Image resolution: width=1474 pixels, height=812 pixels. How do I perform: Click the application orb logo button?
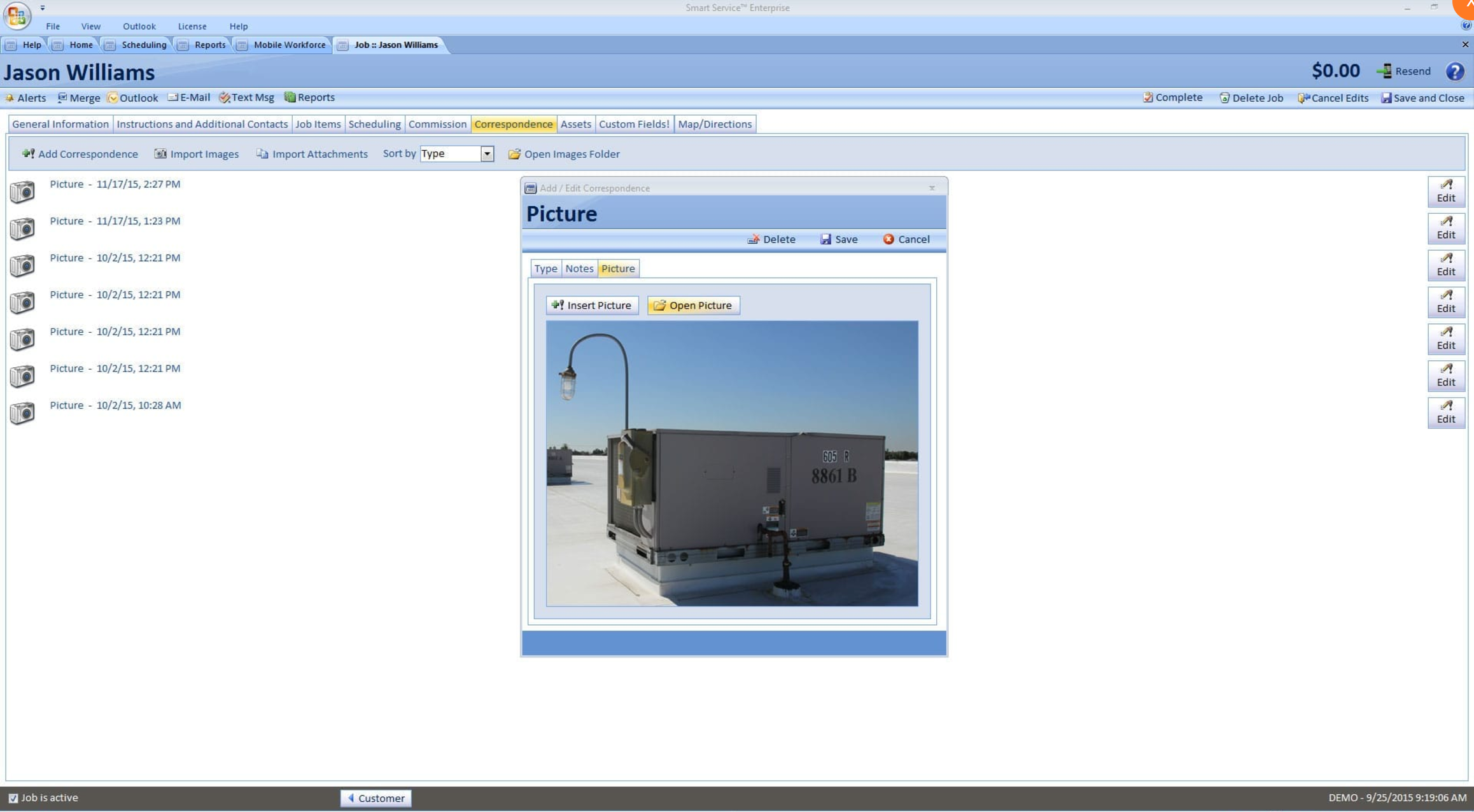click(x=17, y=15)
